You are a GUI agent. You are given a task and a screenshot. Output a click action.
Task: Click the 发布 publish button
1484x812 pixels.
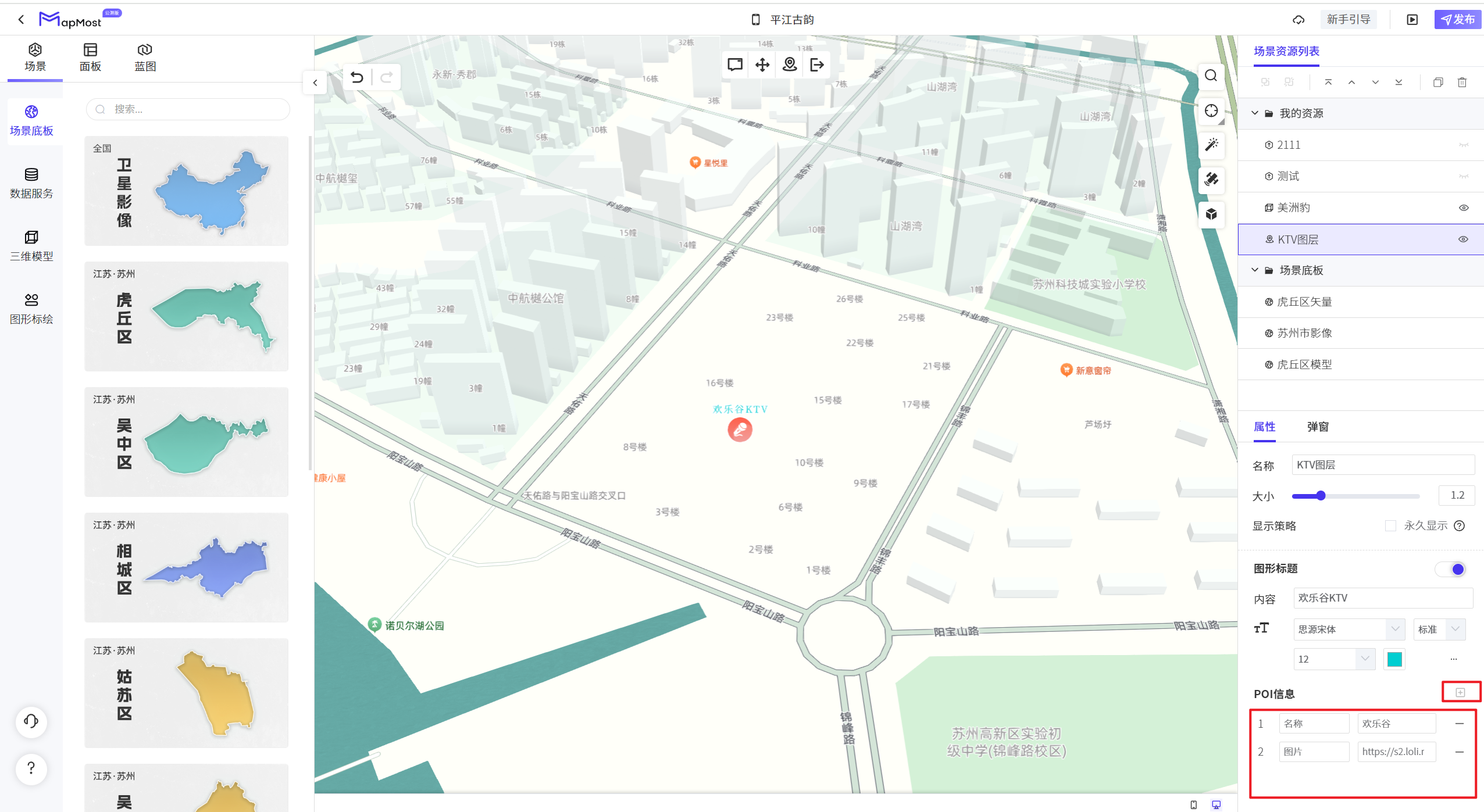[1457, 19]
